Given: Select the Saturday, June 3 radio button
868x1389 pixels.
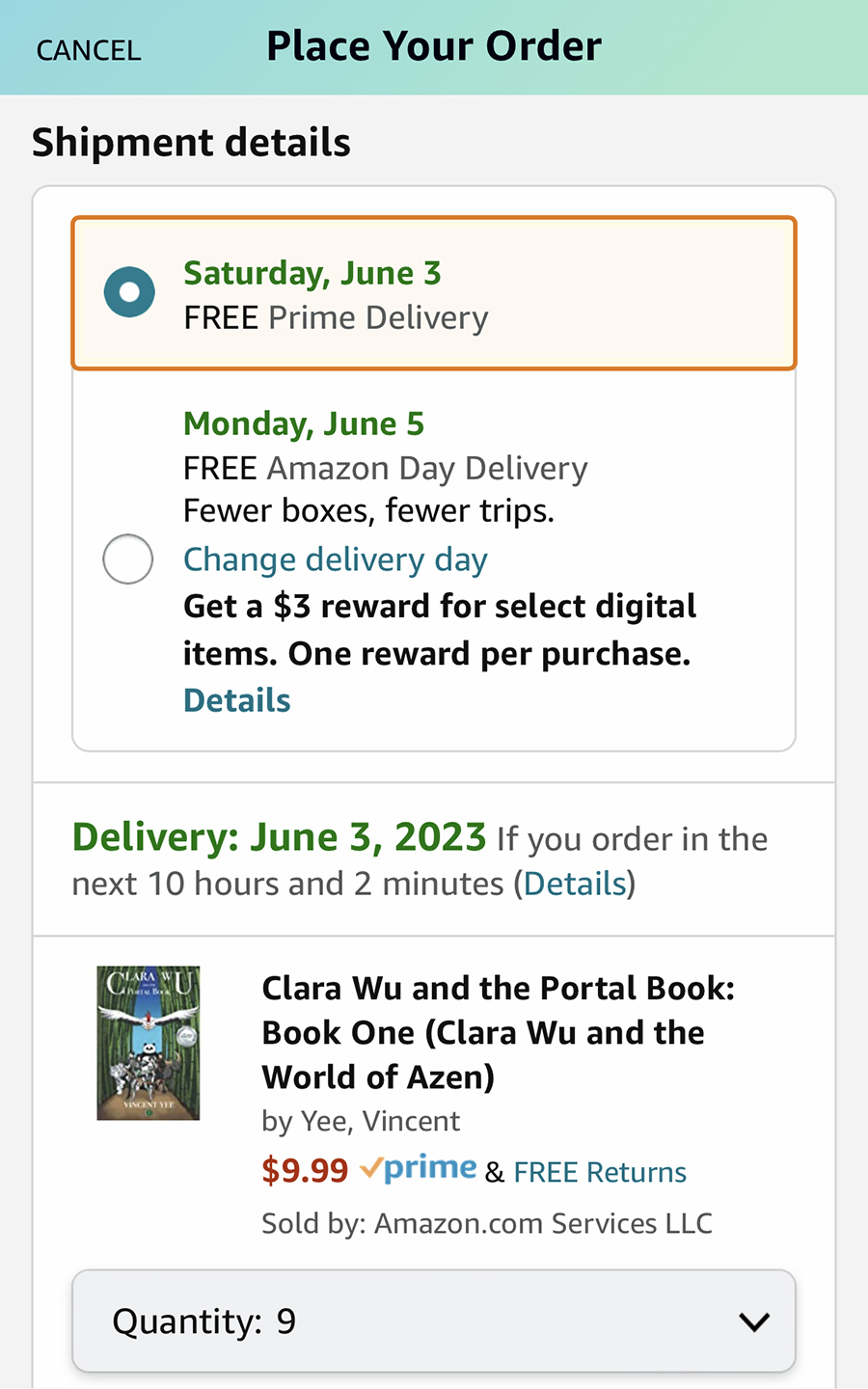Looking at the screenshot, I should (x=129, y=292).
